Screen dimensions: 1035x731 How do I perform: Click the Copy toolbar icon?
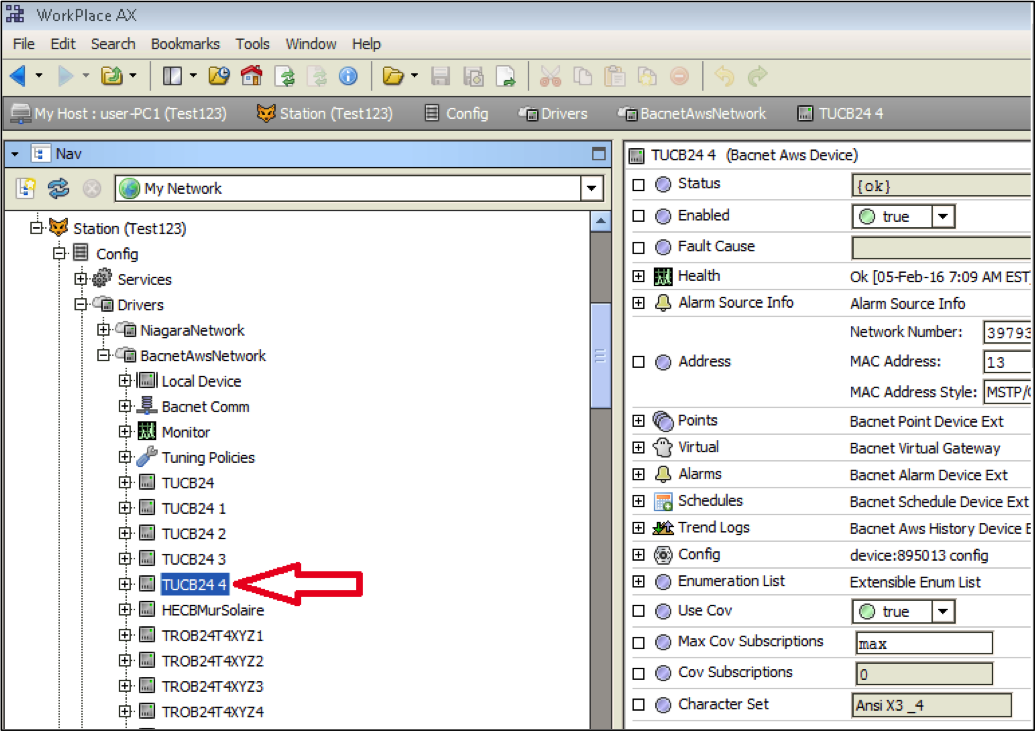pyautogui.click(x=582, y=77)
